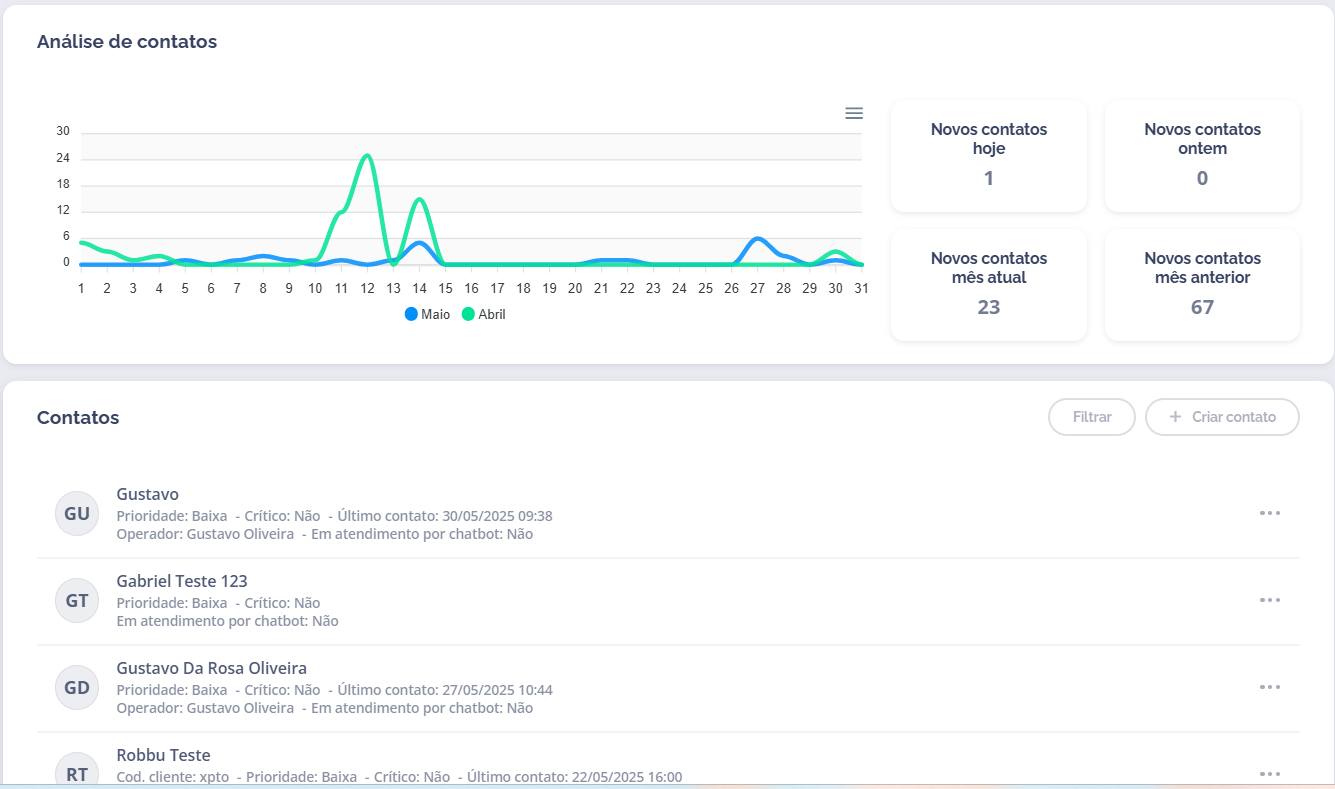The height and width of the screenshot is (789, 1335).
Task: Select Gustavo Da Rosa Oliveira contact name
Action: [x=211, y=668]
